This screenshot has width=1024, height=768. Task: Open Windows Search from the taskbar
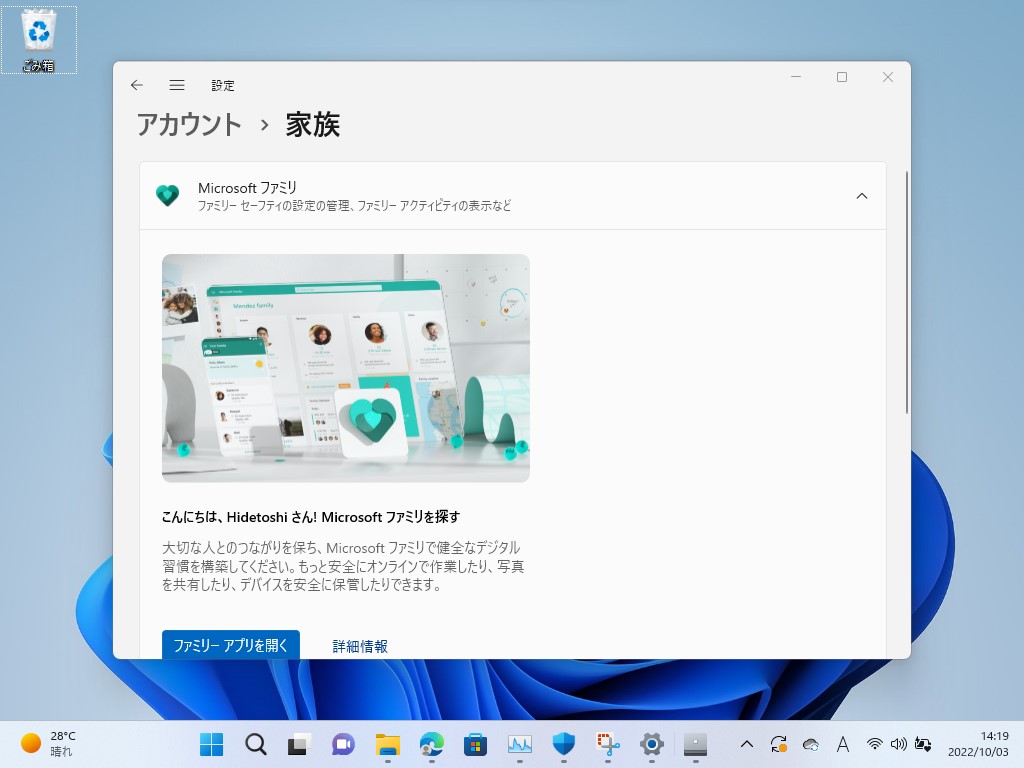coord(255,744)
